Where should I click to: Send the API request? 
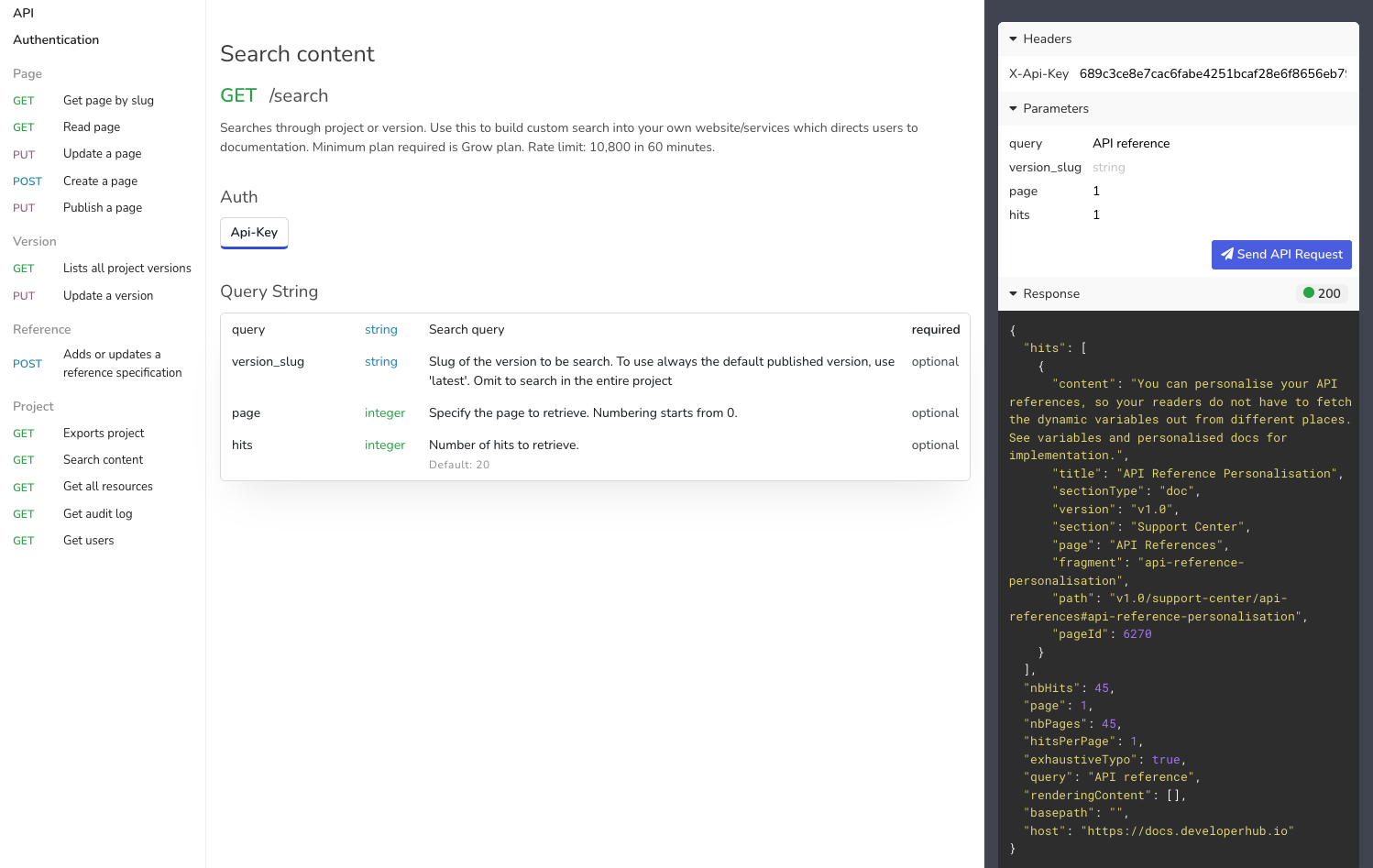[1280, 254]
